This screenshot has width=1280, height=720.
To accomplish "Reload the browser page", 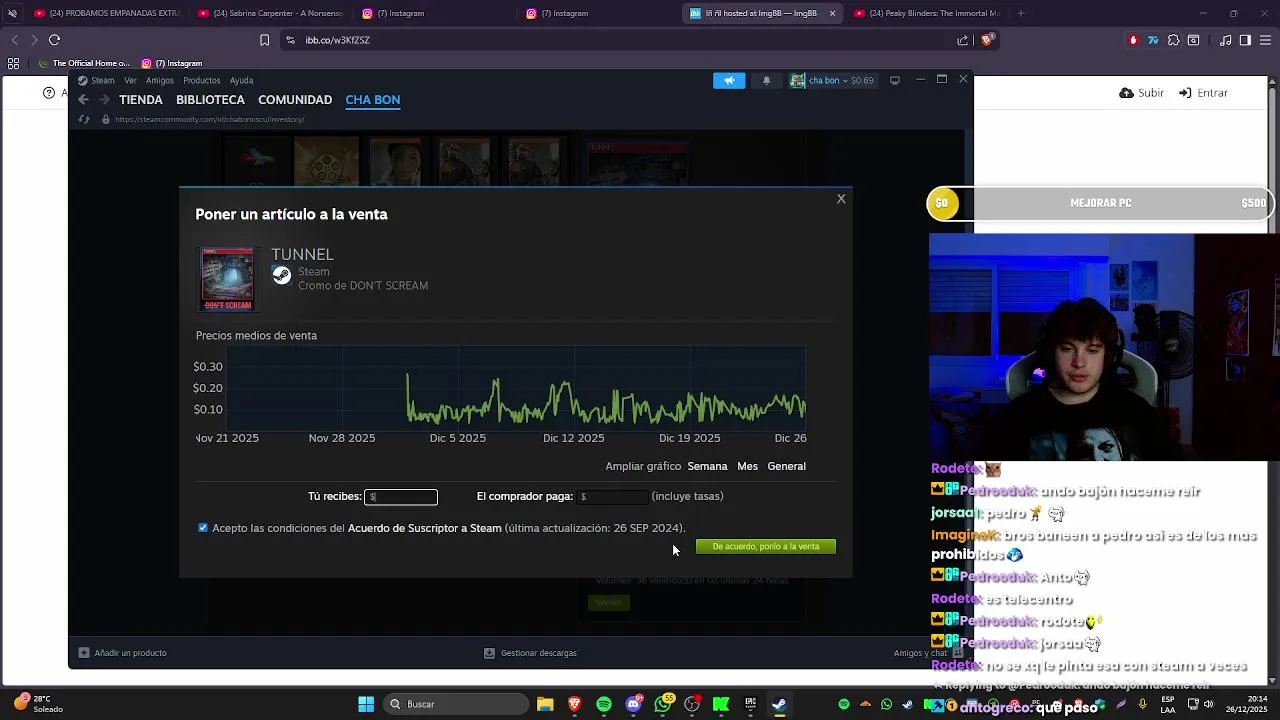I will pos(54,40).
